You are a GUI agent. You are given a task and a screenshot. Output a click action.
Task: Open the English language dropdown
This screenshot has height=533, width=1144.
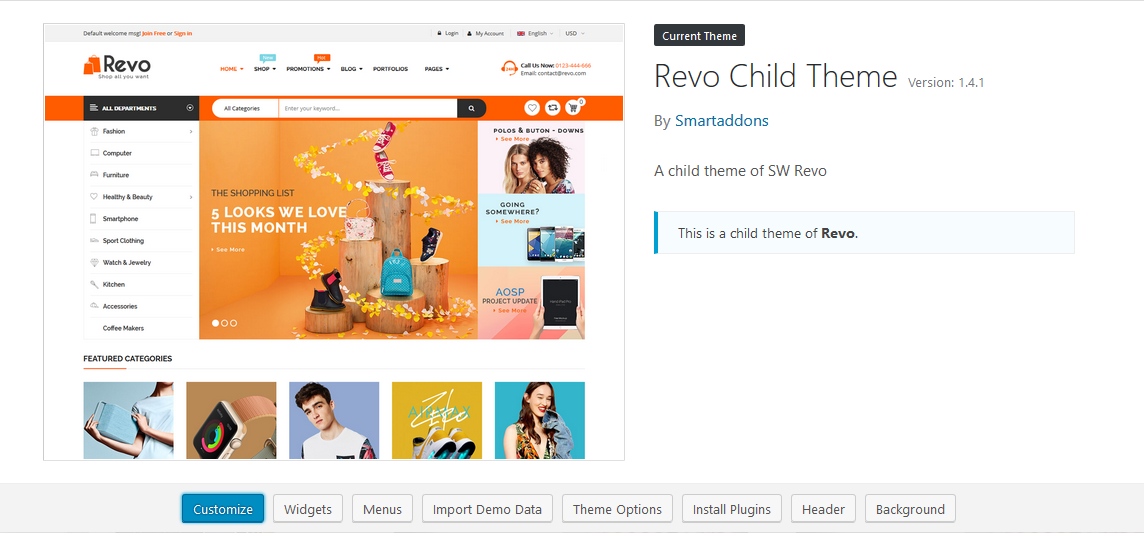(x=536, y=33)
